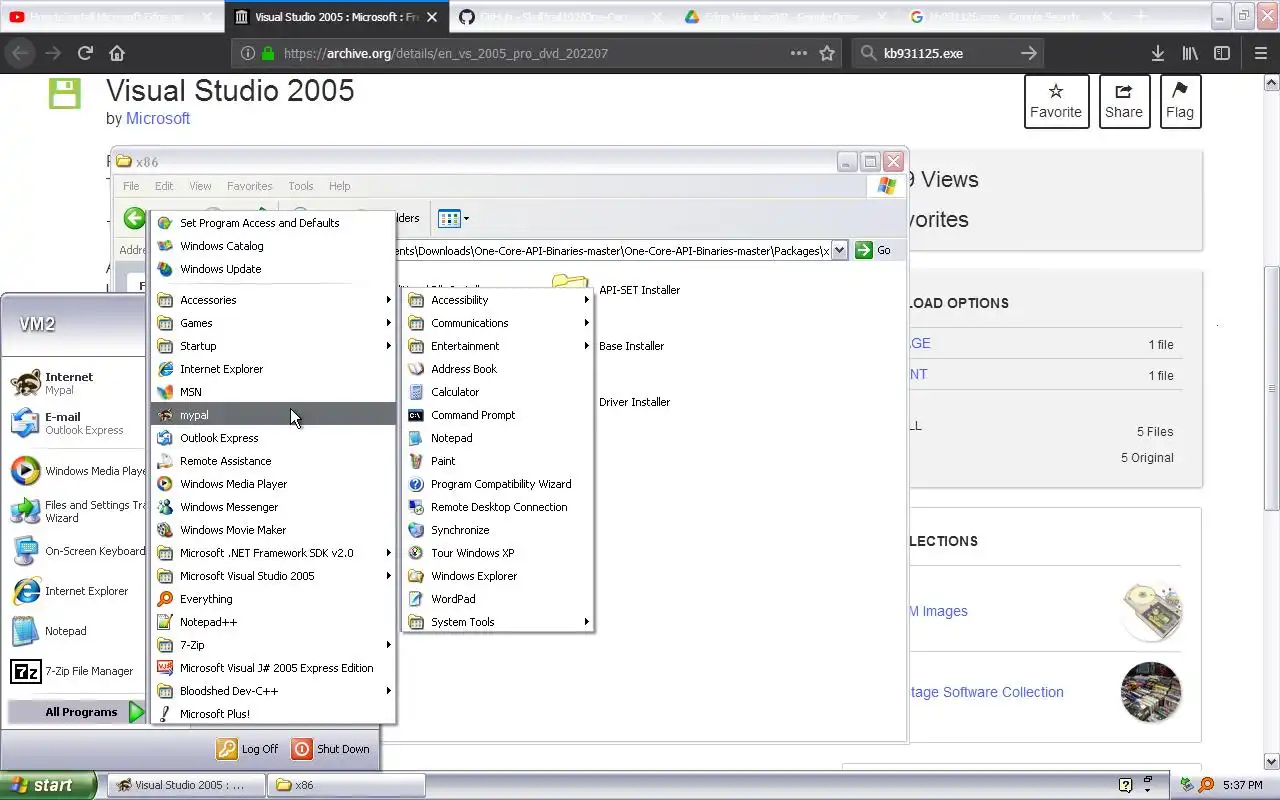Open Notepad++ from All Programs

coord(273,622)
